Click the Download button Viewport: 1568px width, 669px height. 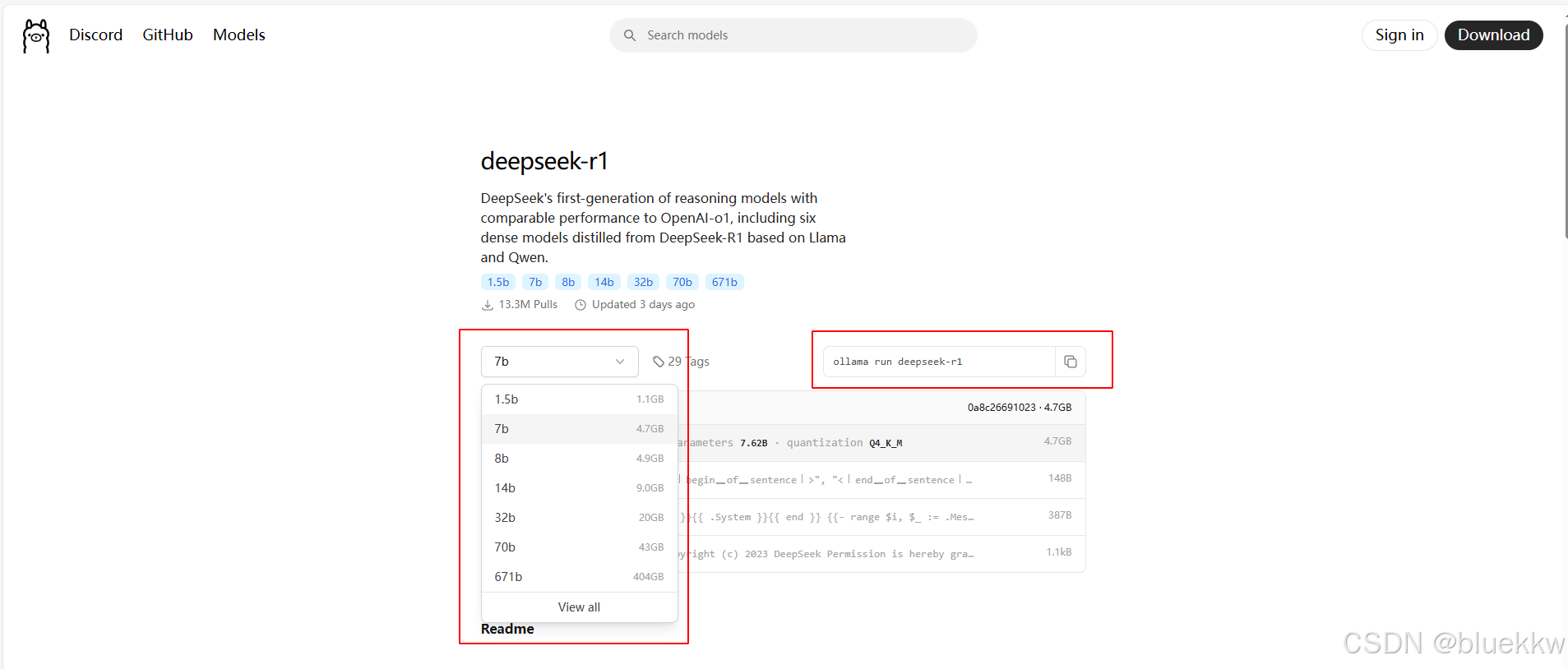pyautogui.click(x=1493, y=35)
